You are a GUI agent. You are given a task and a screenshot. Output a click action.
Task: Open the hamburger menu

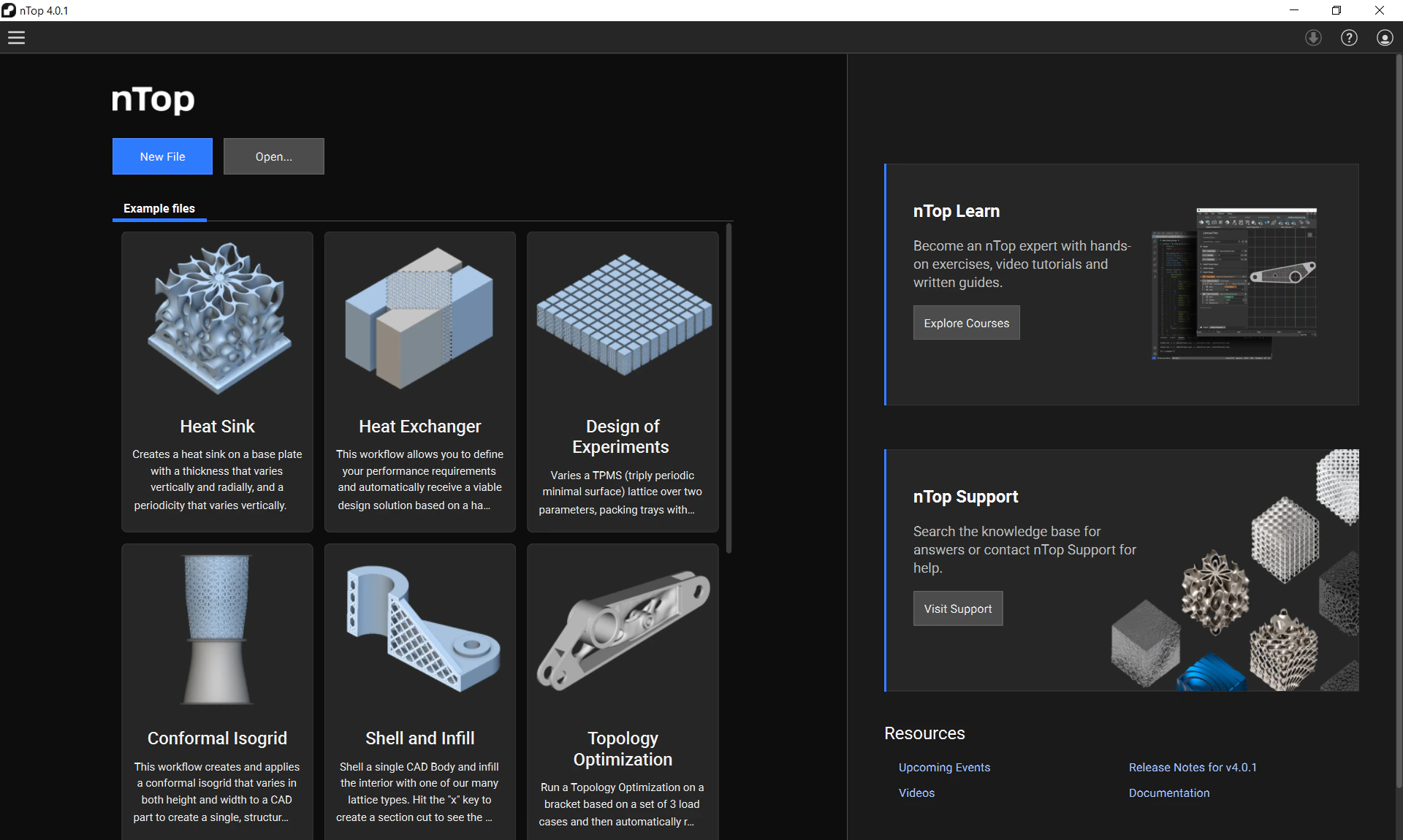[16, 38]
